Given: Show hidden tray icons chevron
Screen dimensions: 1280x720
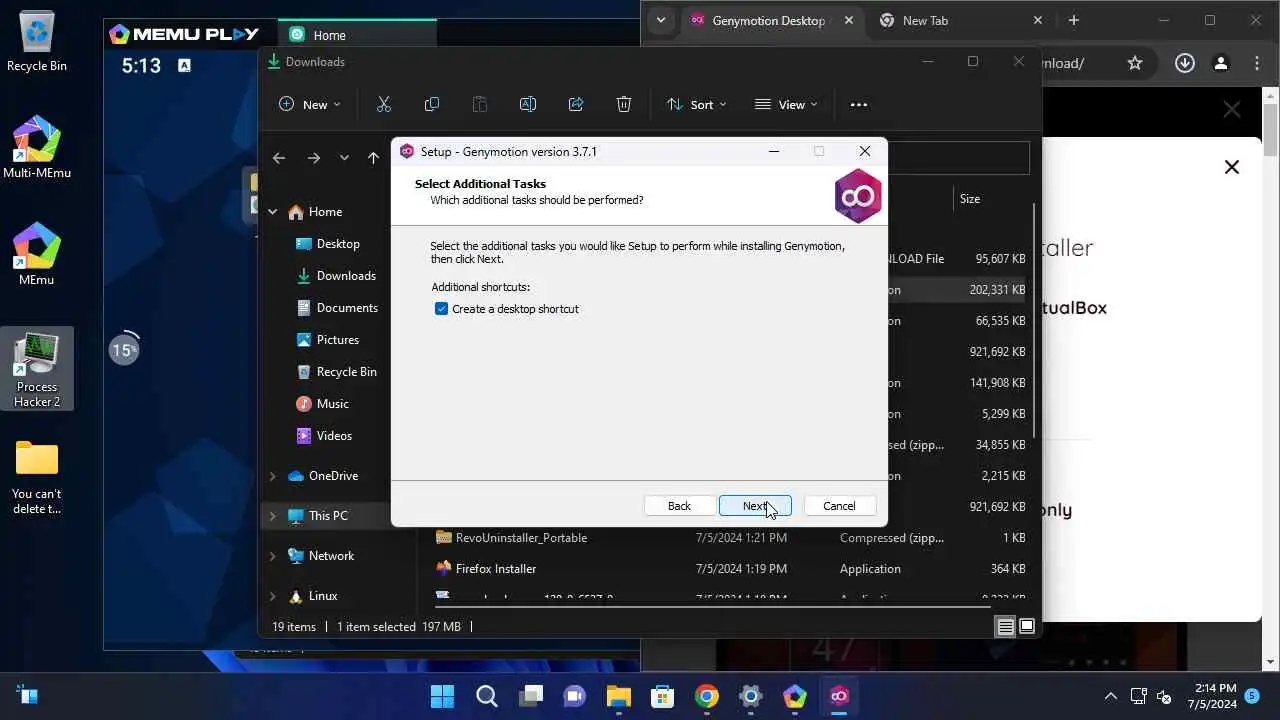Looking at the screenshot, I should pos(1110,696).
